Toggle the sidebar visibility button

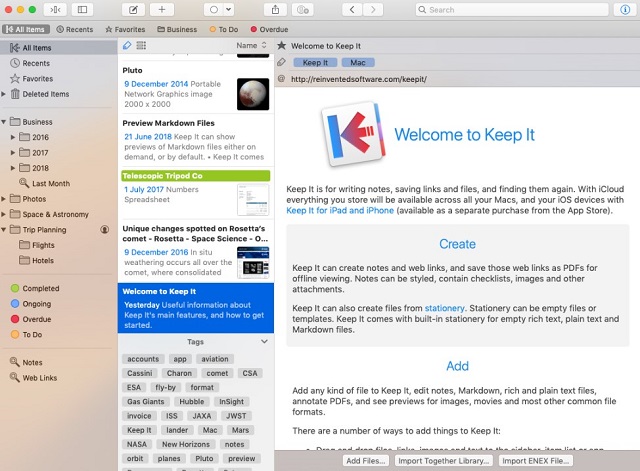click(82, 9)
